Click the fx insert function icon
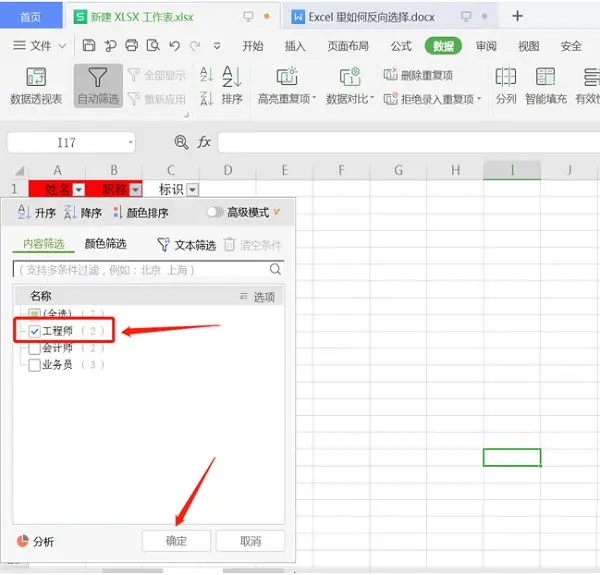 (204, 142)
